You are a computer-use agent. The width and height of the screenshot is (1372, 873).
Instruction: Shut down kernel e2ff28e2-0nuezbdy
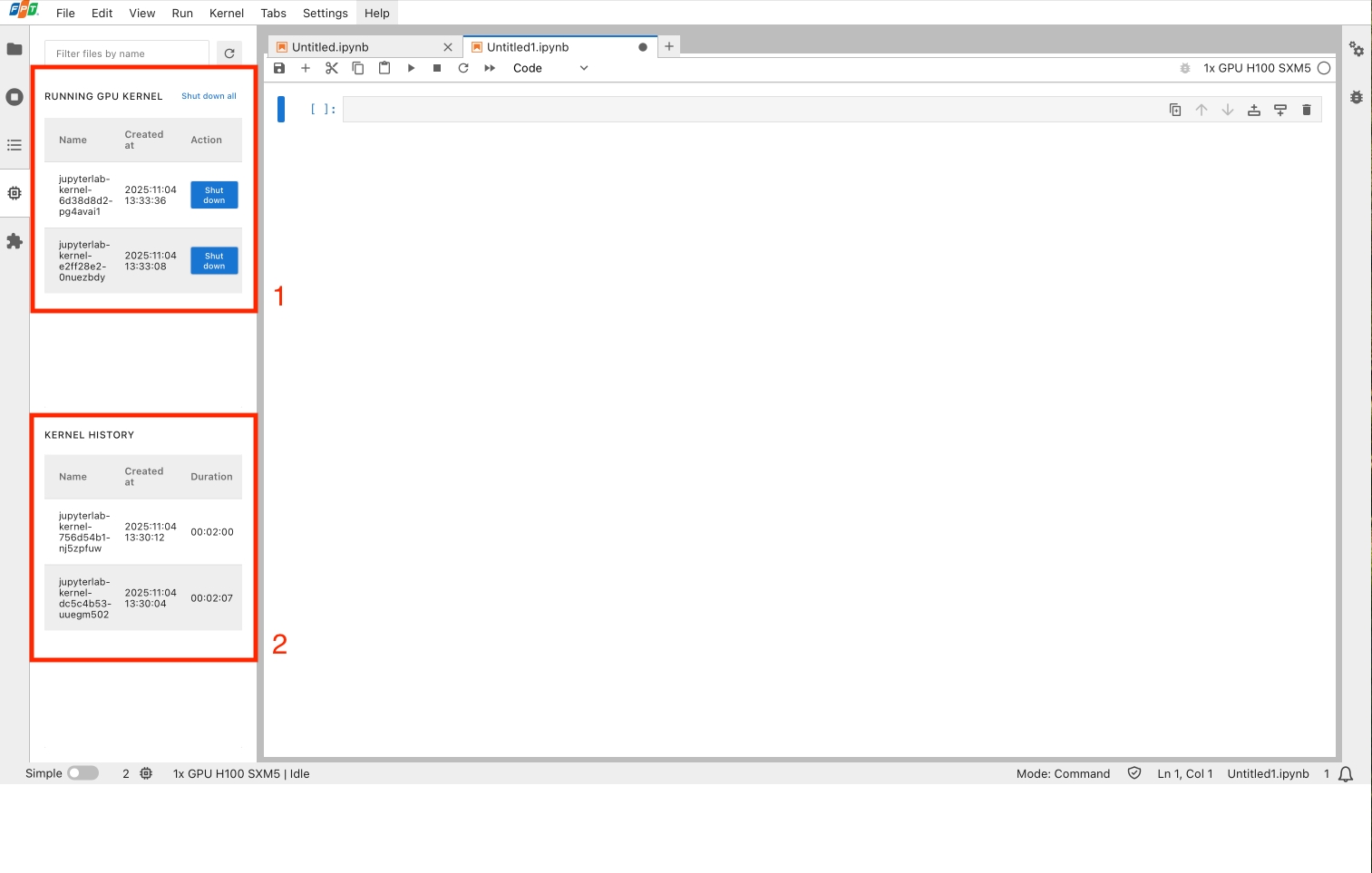click(214, 261)
